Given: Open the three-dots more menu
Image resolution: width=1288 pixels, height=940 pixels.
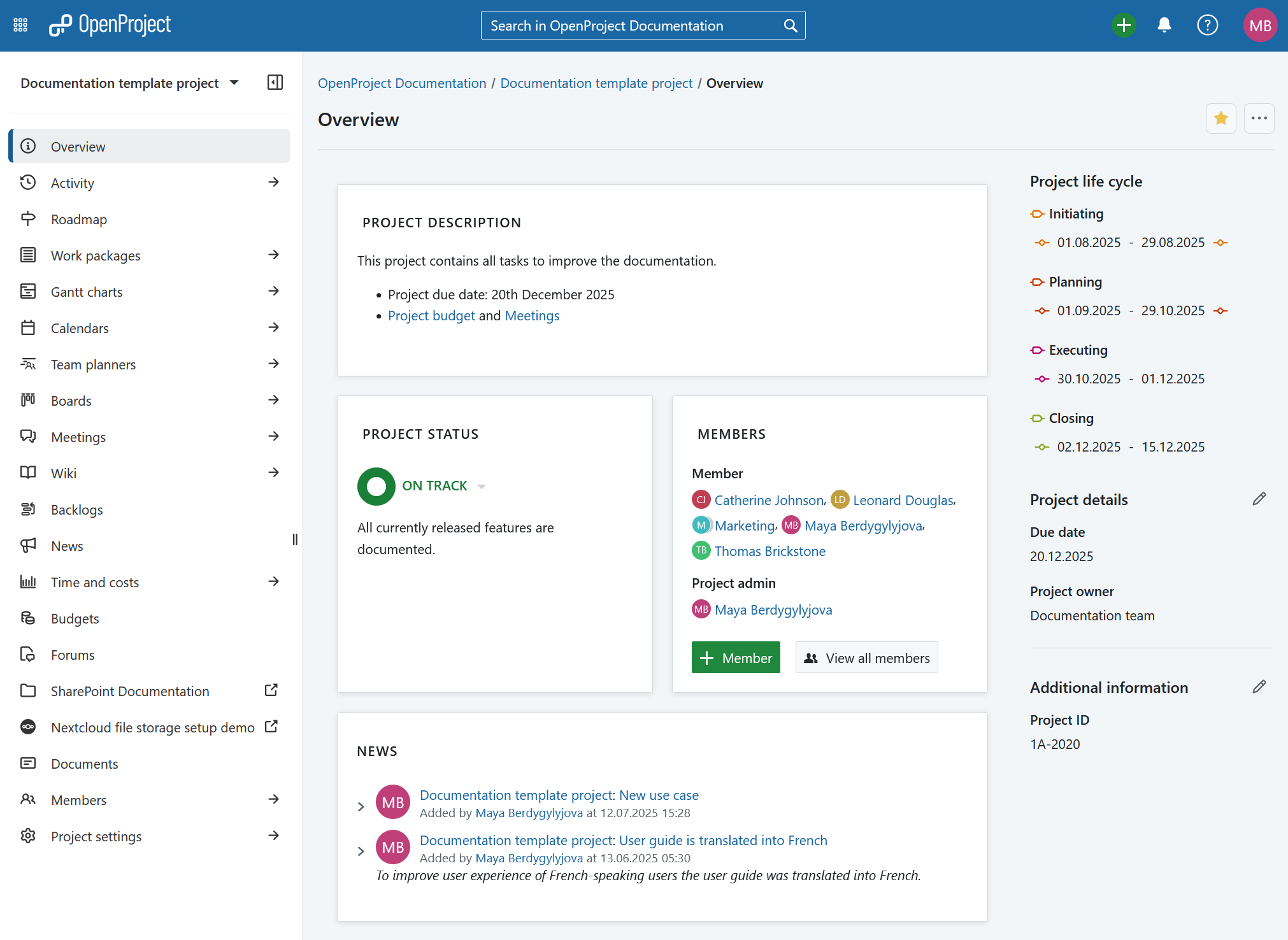Looking at the screenshot, I should [x=1259, y=118].
